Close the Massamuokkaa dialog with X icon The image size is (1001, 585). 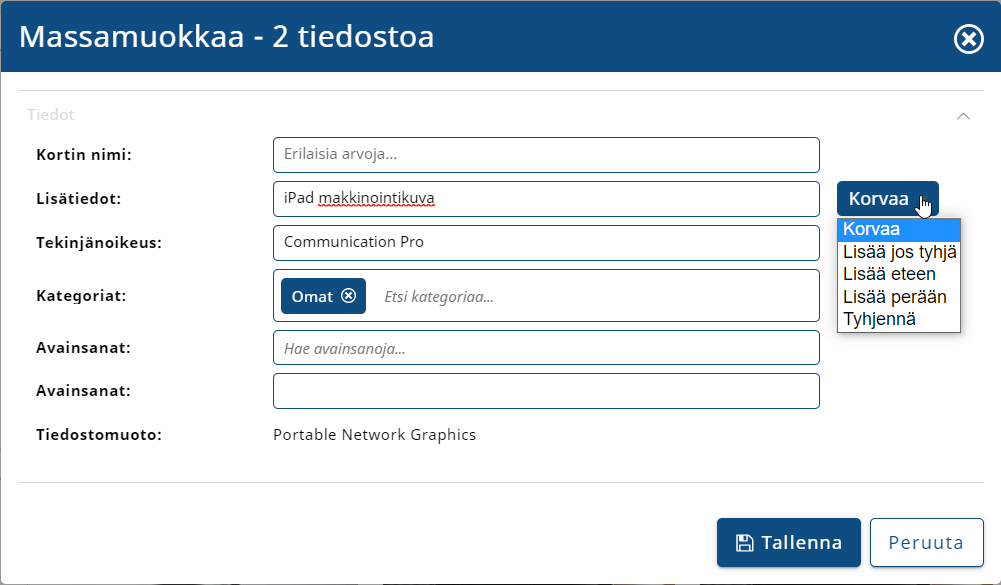pos(968,39)
